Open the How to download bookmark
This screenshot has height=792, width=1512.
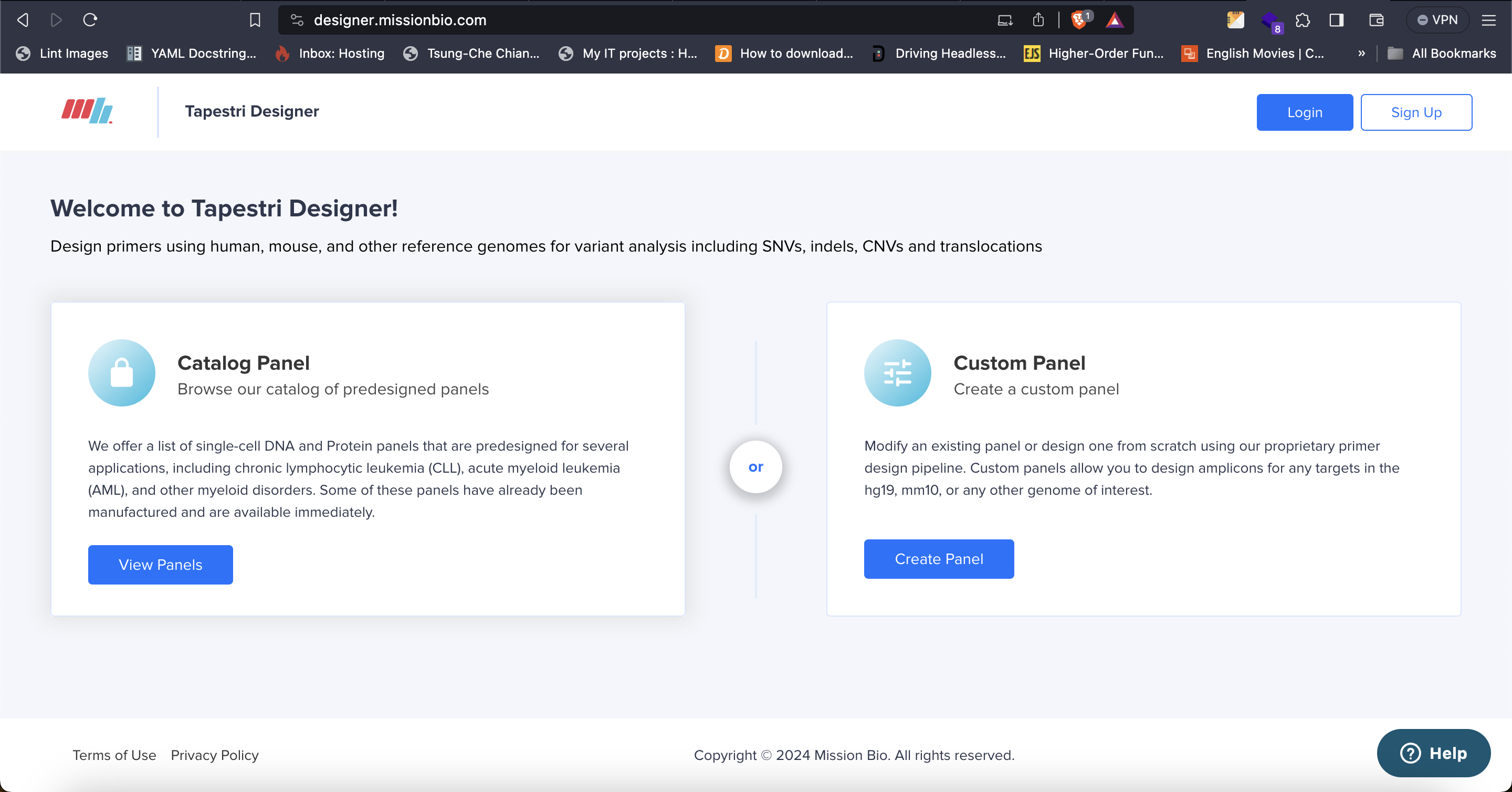point(784,54)
